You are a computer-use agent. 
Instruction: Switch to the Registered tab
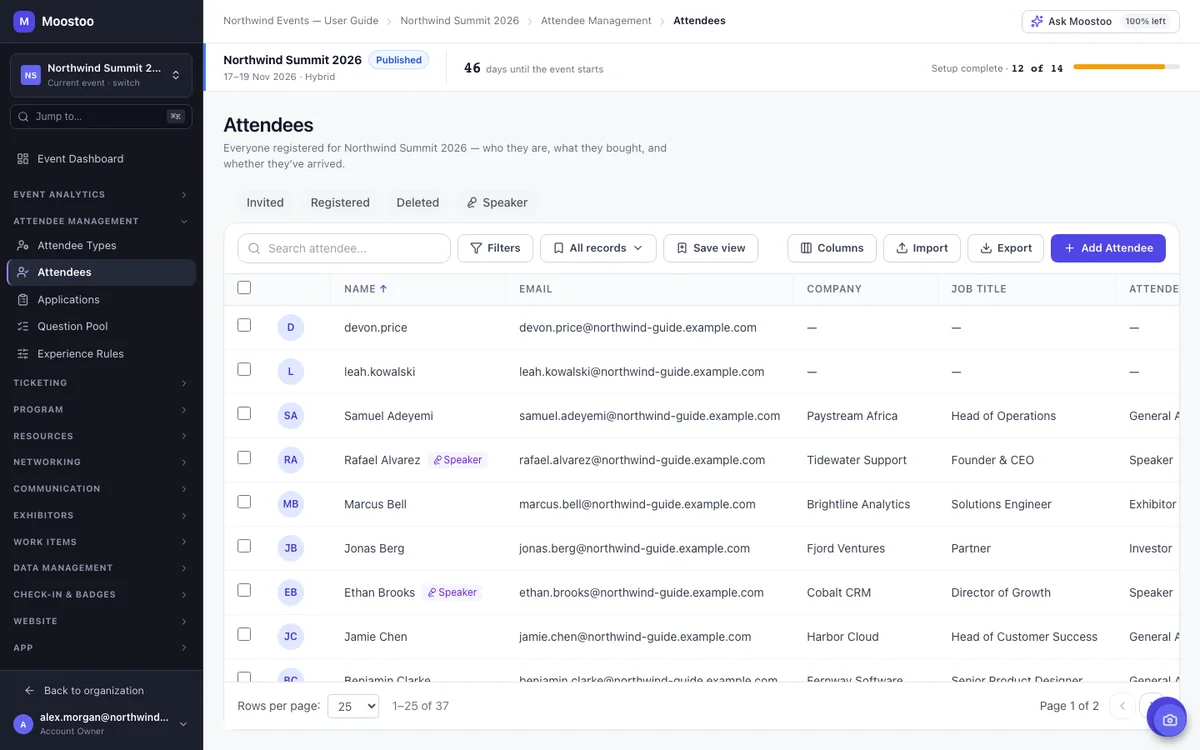[x=340, y=202]
